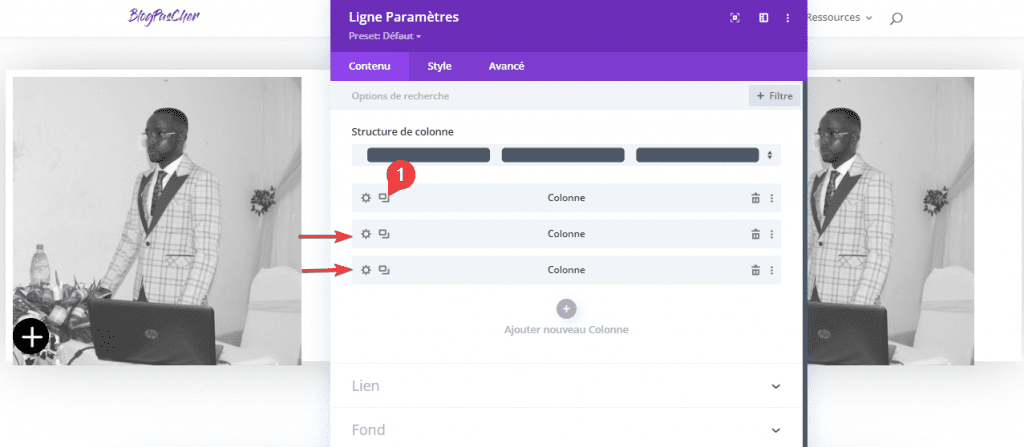This screenshot has height=447, width=1024.
Task: Switch to the Avancé tab
Action: [x=507, y=66]
